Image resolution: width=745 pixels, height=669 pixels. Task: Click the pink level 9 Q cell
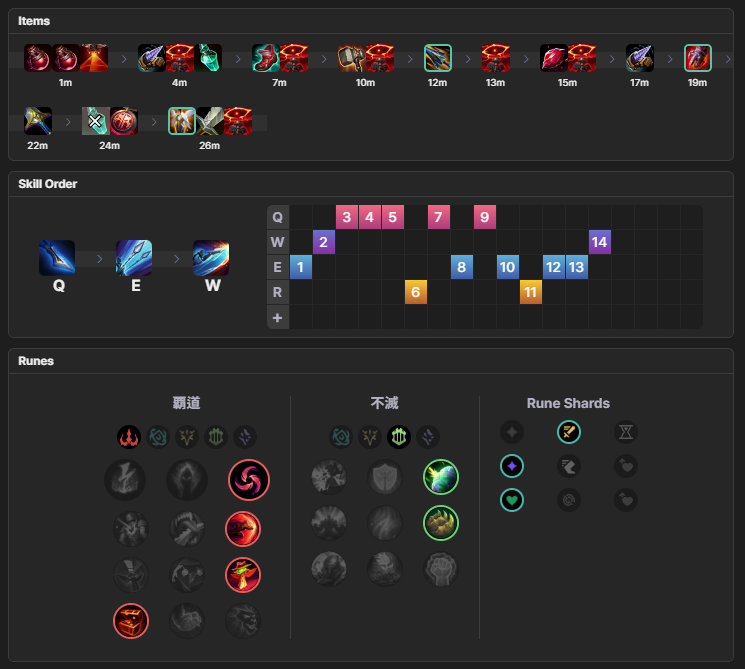point(485,217)
